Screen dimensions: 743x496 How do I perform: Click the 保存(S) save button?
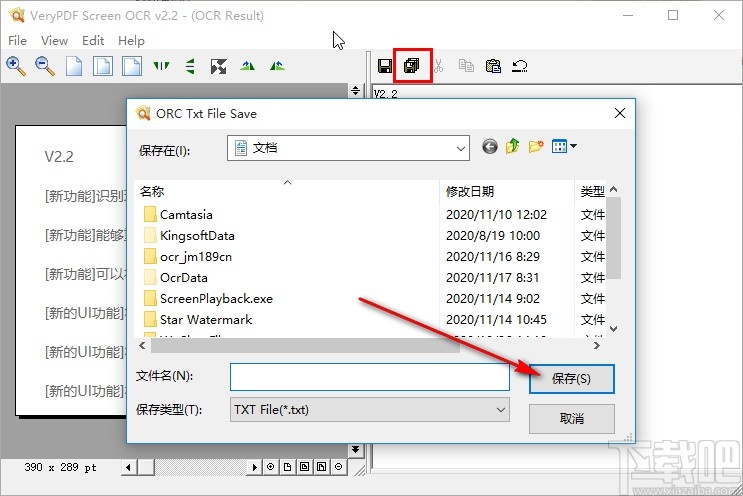571,379
